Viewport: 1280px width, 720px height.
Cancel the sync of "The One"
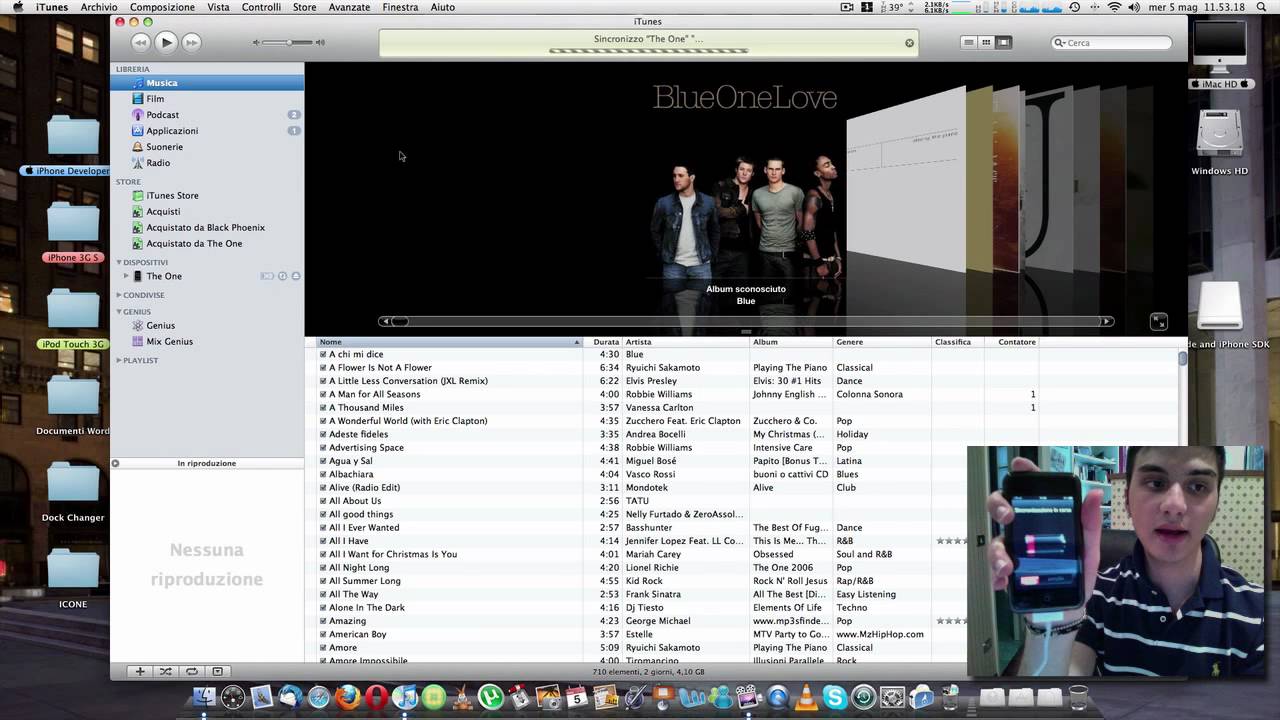tap(909, 43)
